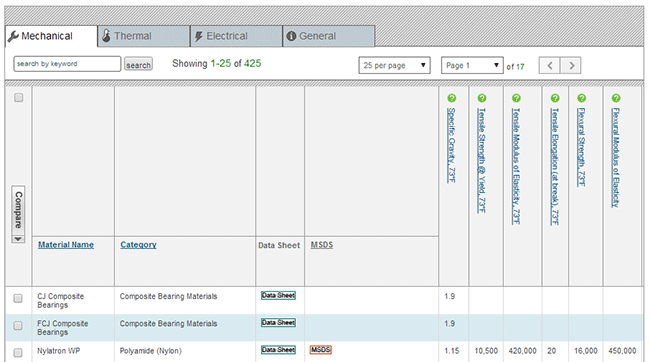This screenshot has width=650, height=362.
Task: Toggle the select-all checkbox in header
Action: tap(19, 98)
